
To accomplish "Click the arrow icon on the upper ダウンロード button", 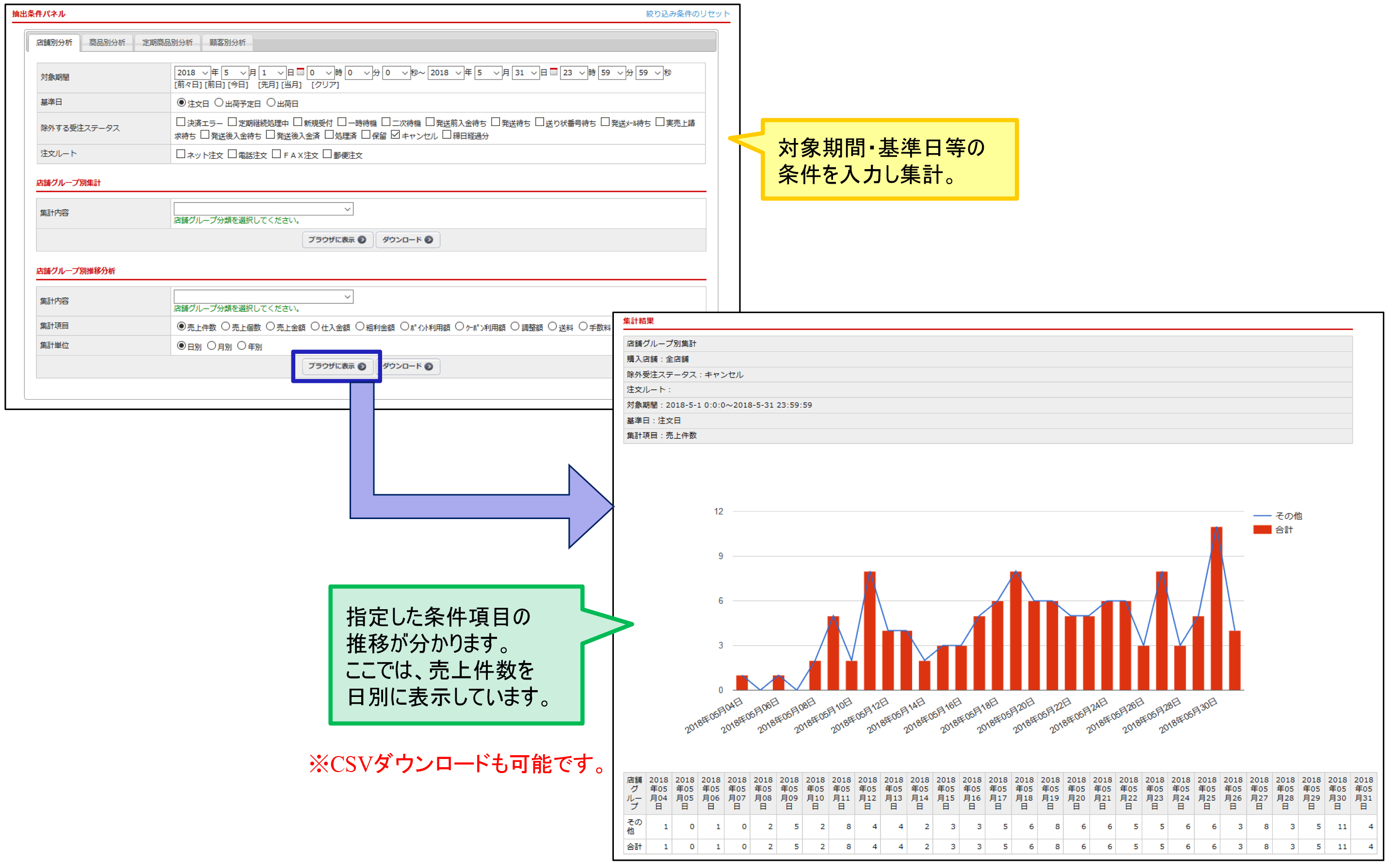I will pos(429,240).
